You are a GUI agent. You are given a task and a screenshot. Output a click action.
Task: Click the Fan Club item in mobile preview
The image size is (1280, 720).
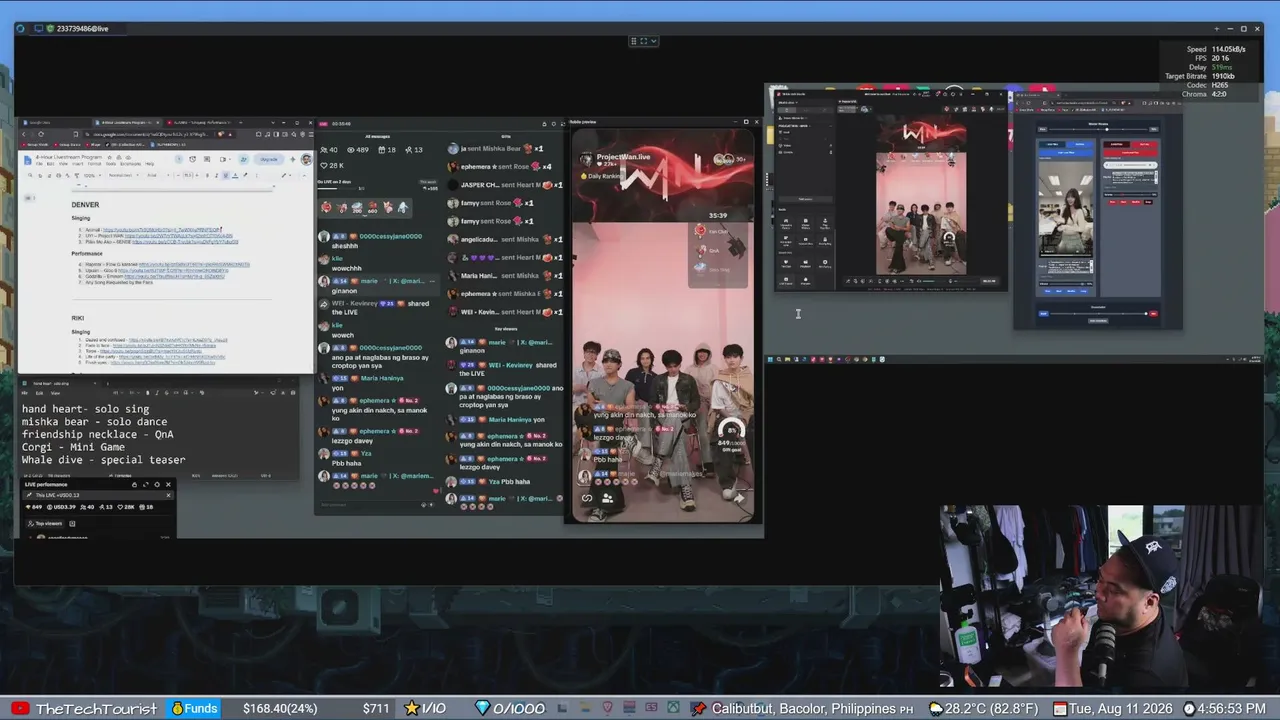714,231
